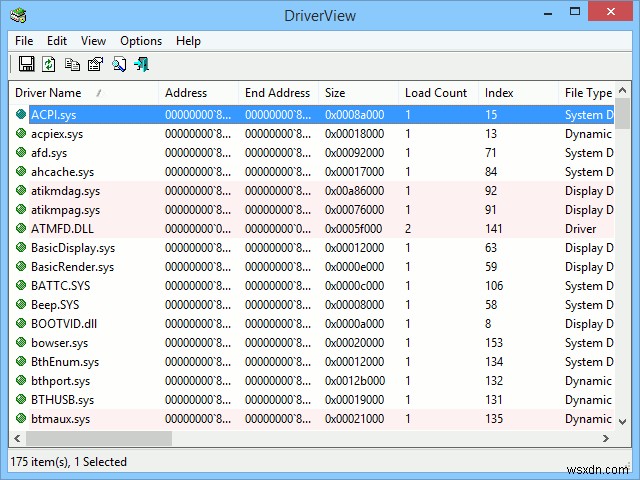
Task: Select the afd.sys driver name
Action: click(x=49, y=153)
